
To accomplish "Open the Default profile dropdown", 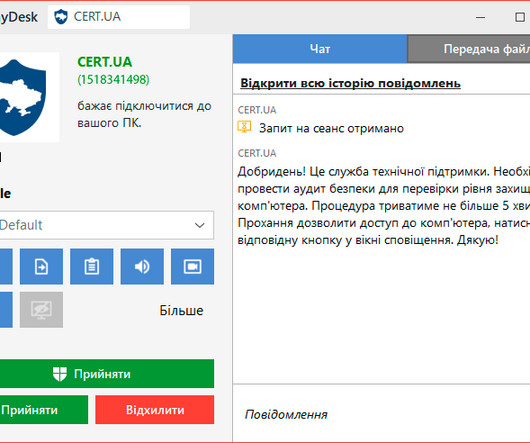I will [106, 225].
